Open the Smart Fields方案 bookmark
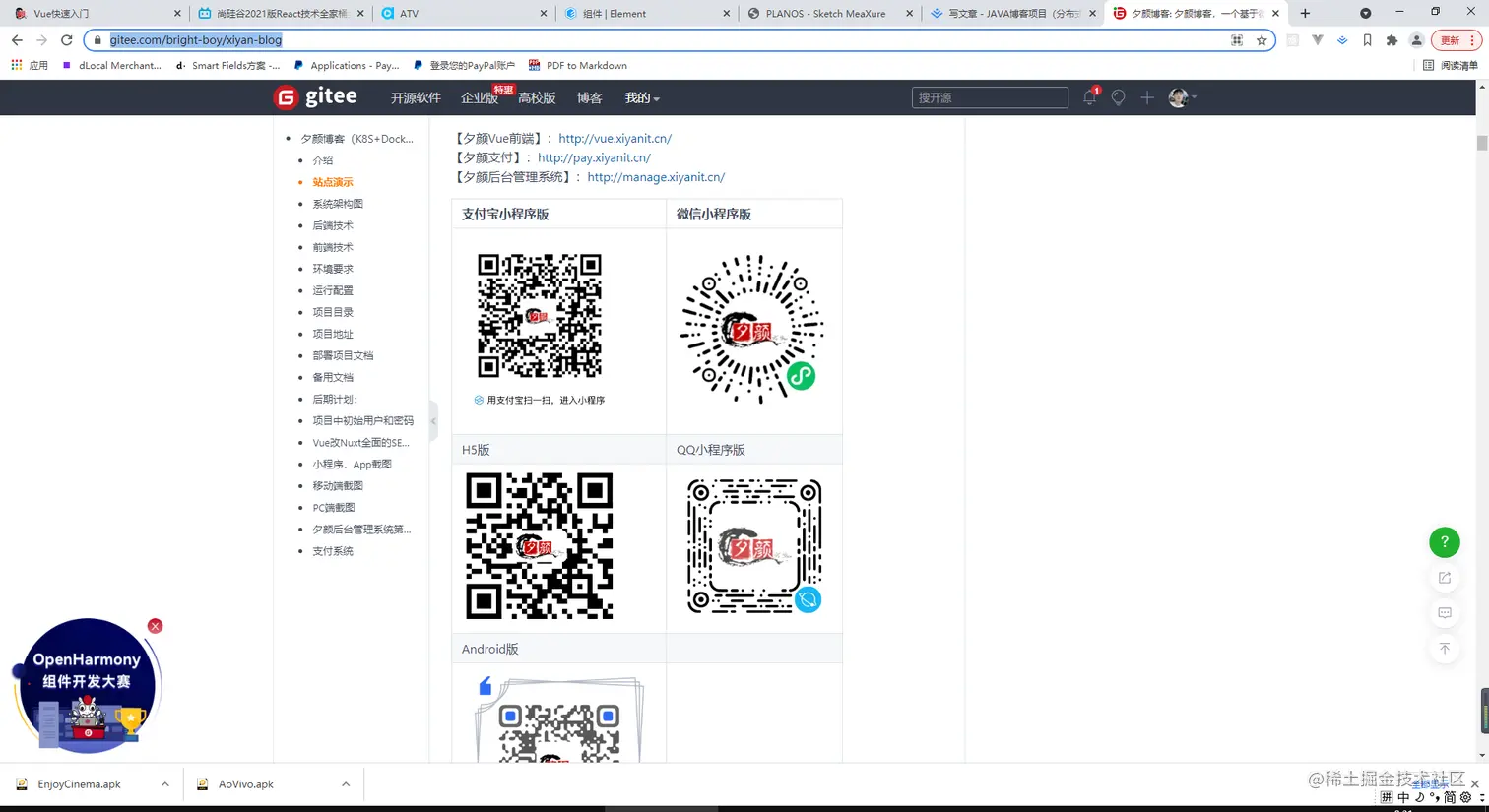1489x812 pixels. point(227,65)
